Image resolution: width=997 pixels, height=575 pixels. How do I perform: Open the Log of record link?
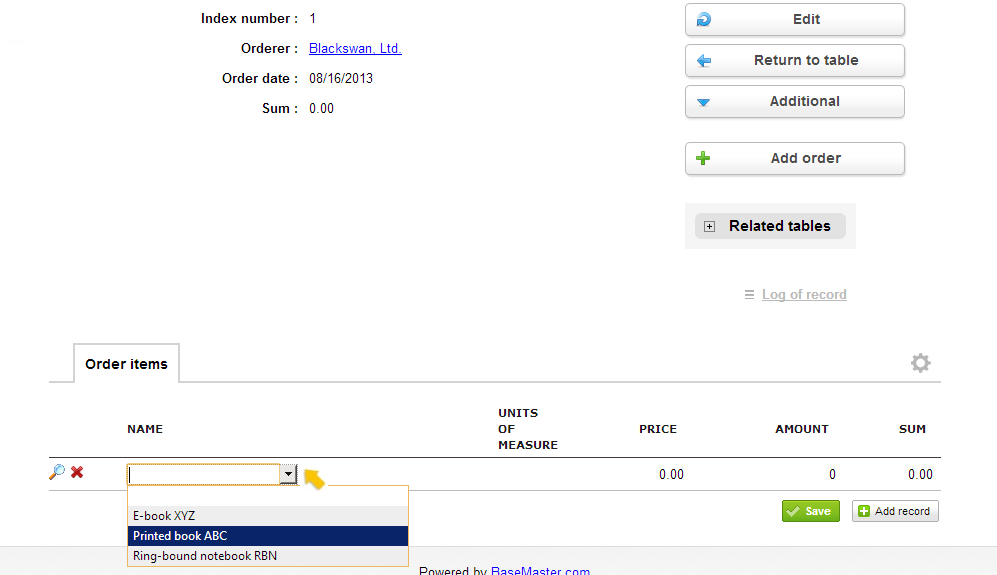point(804,294)
